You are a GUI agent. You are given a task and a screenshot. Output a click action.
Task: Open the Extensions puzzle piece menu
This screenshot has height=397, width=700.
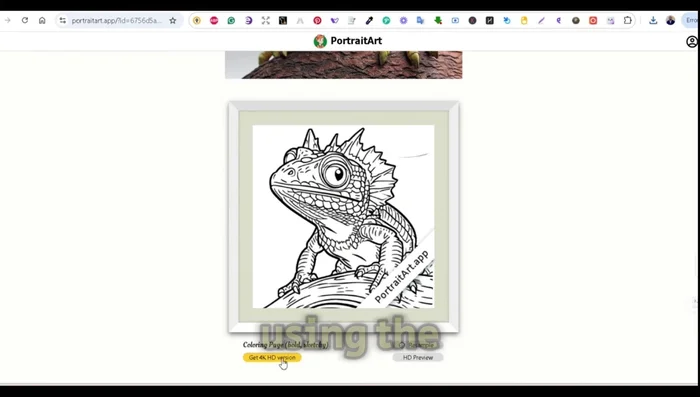click(628, 21)
